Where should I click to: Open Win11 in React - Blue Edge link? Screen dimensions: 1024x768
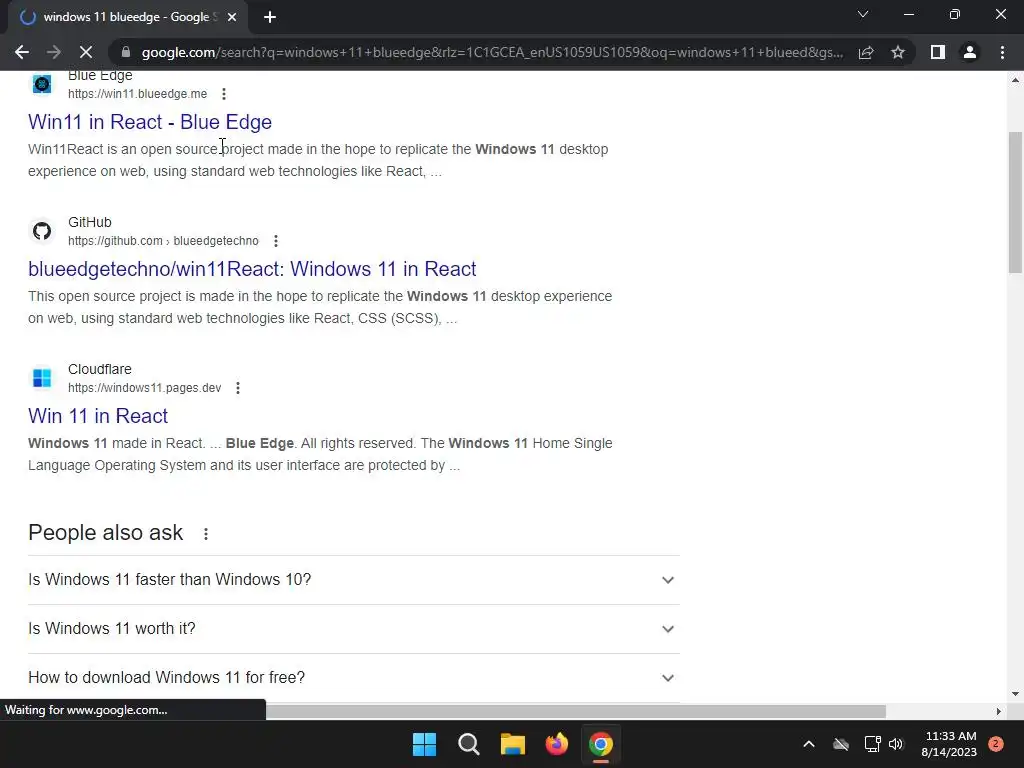(x=150, y=122)
